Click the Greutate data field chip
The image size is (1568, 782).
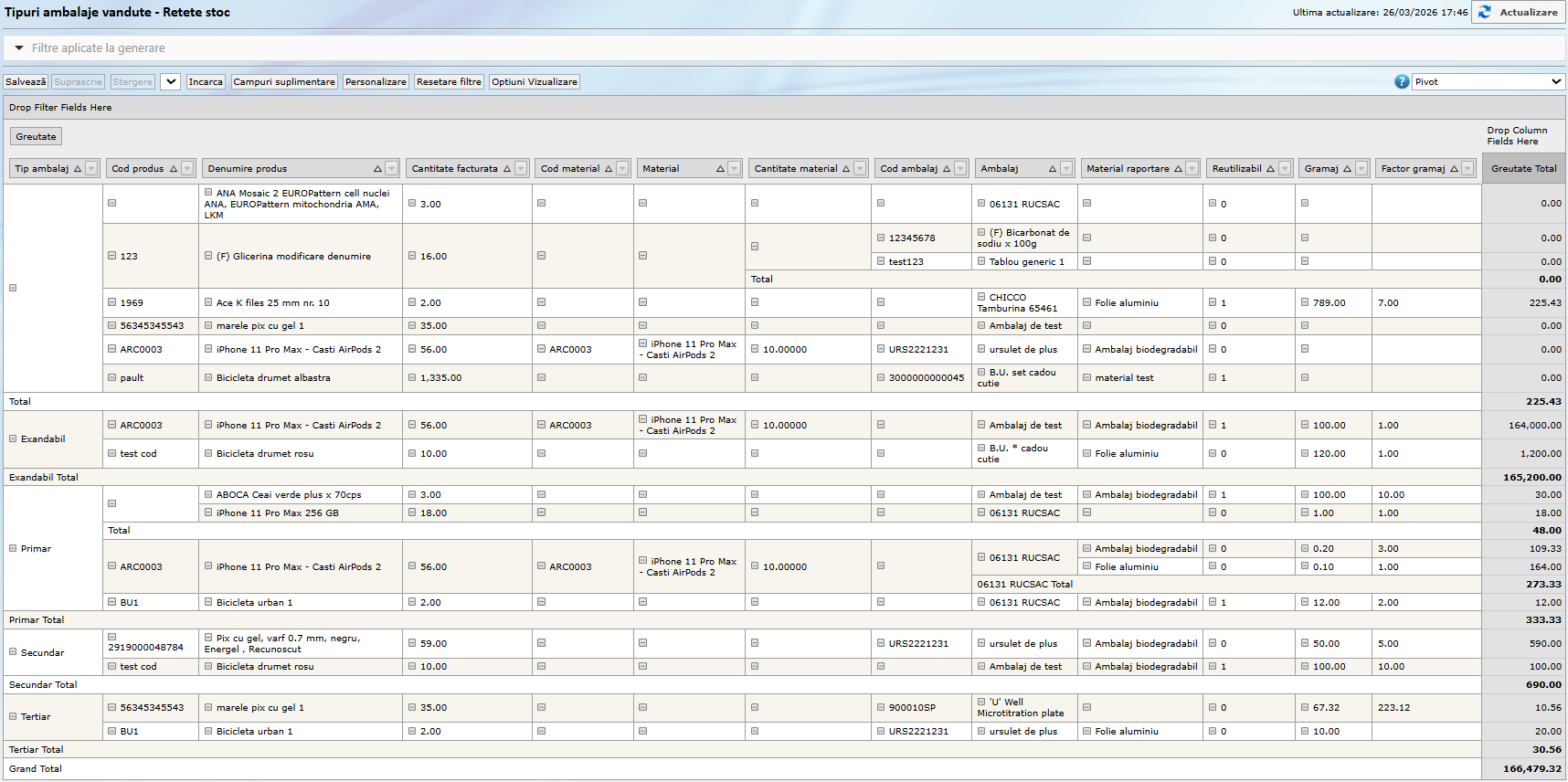pyautogui.click(x=36, y=137)
